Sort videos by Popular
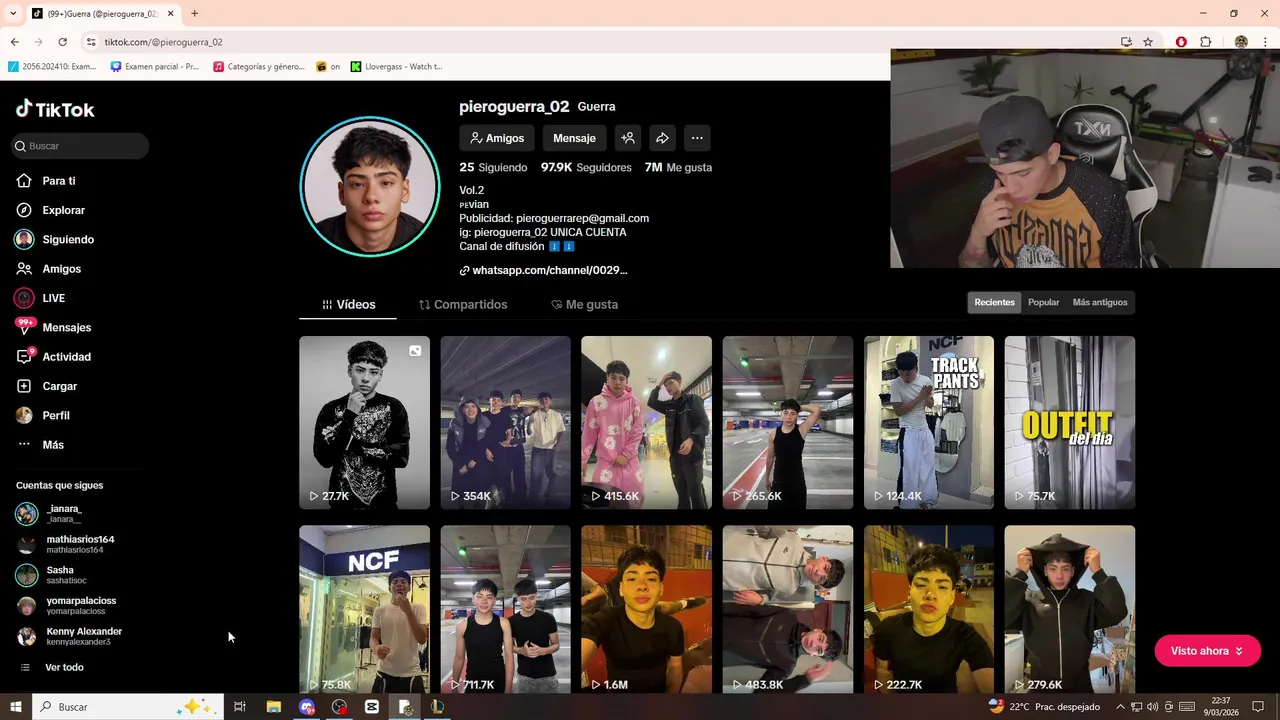This screenshot has height=720, width=1280. coord(1043,302)
